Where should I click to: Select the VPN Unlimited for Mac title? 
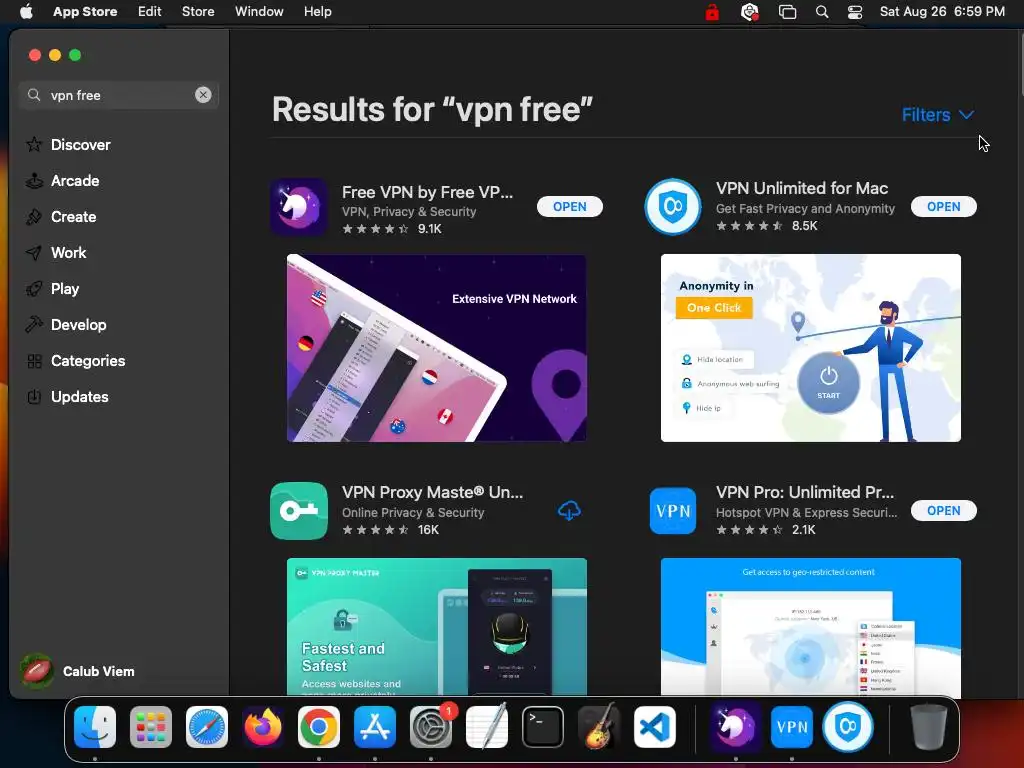801,188
